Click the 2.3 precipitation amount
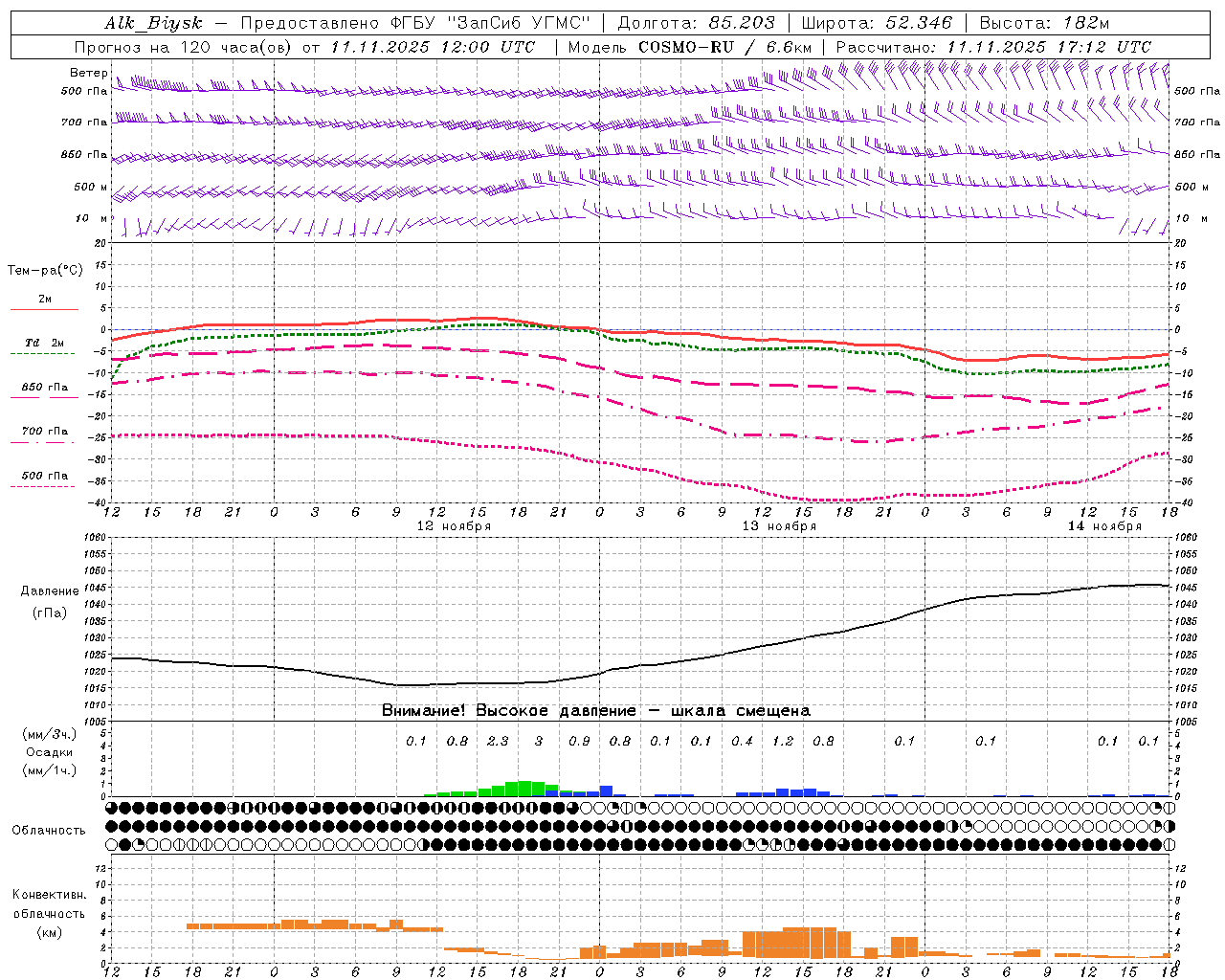The image size is (1225, 980). tap(498, 742)
